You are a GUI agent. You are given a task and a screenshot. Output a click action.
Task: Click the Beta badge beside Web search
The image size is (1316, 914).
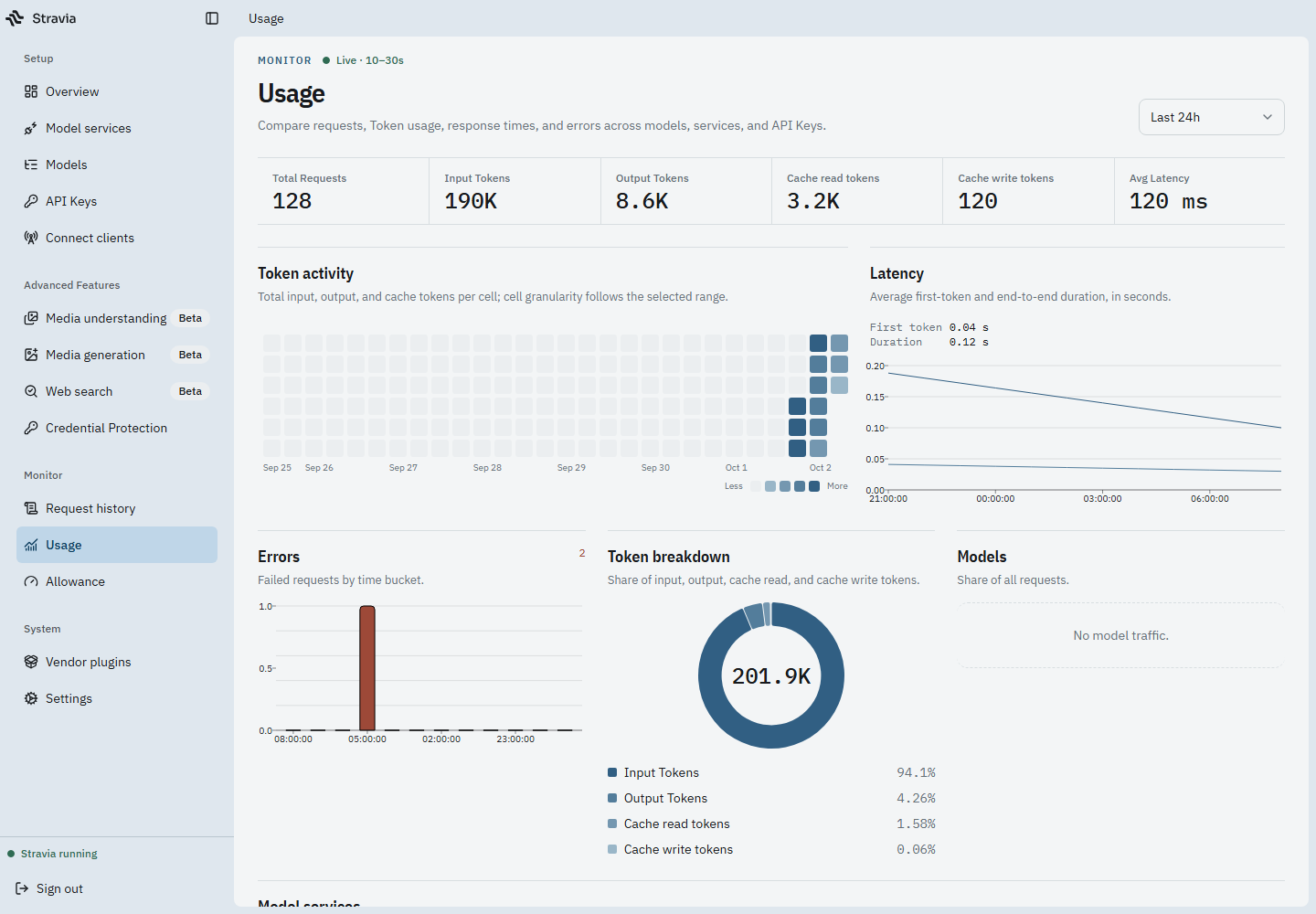pos(190,391)
